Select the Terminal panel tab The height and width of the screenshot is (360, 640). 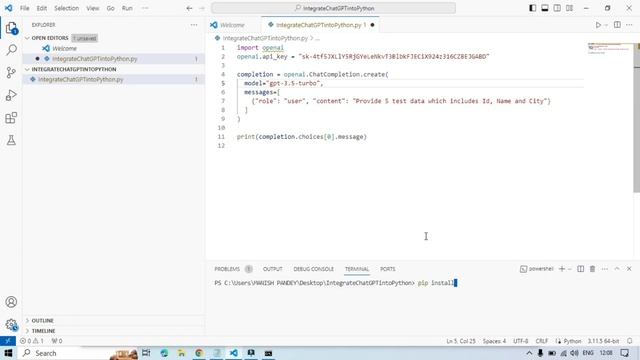pyautogui.click(x=357, y=269)
